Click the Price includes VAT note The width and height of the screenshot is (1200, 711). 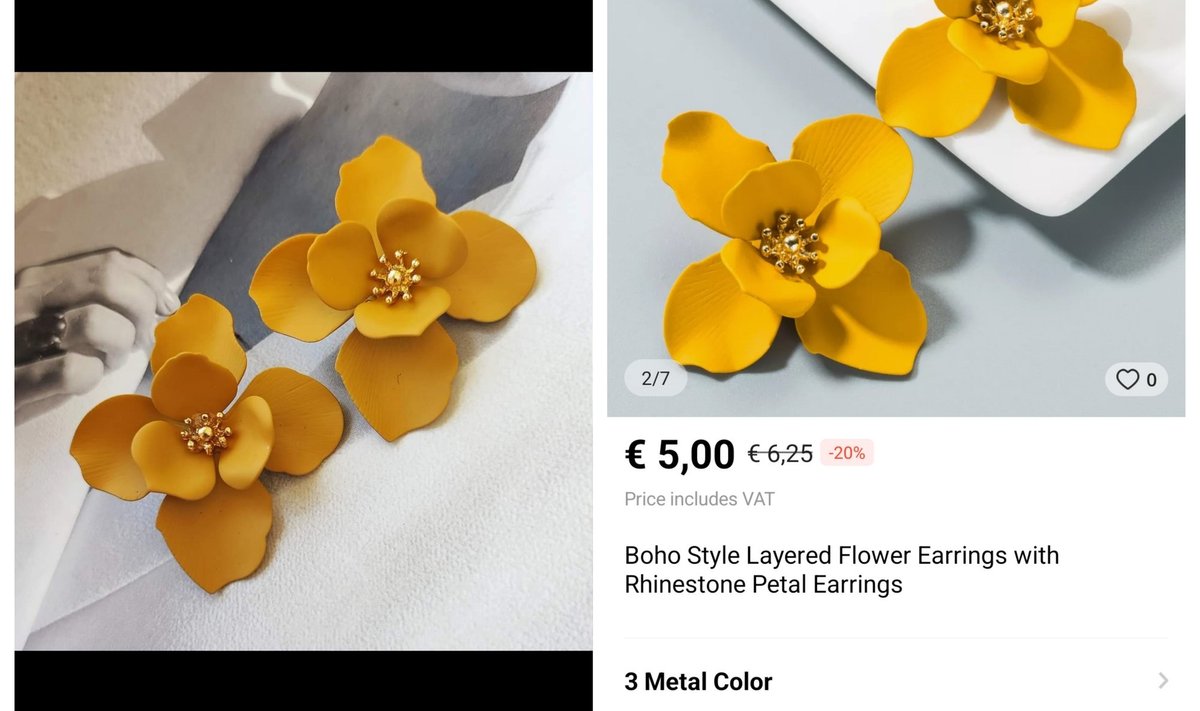(699, 499)
